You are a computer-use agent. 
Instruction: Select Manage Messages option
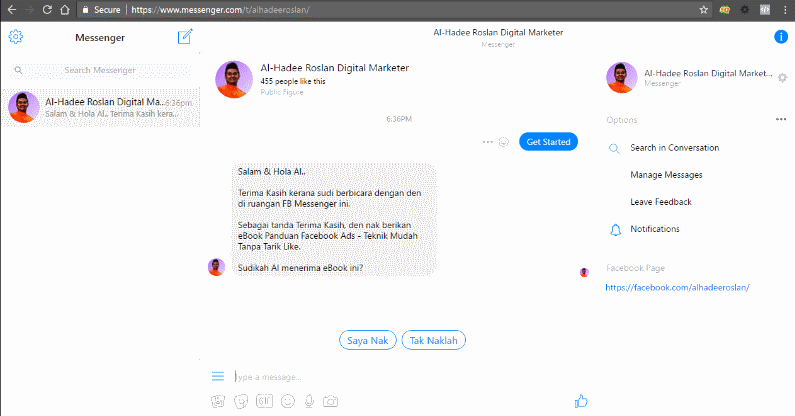[x=666, y=175]
